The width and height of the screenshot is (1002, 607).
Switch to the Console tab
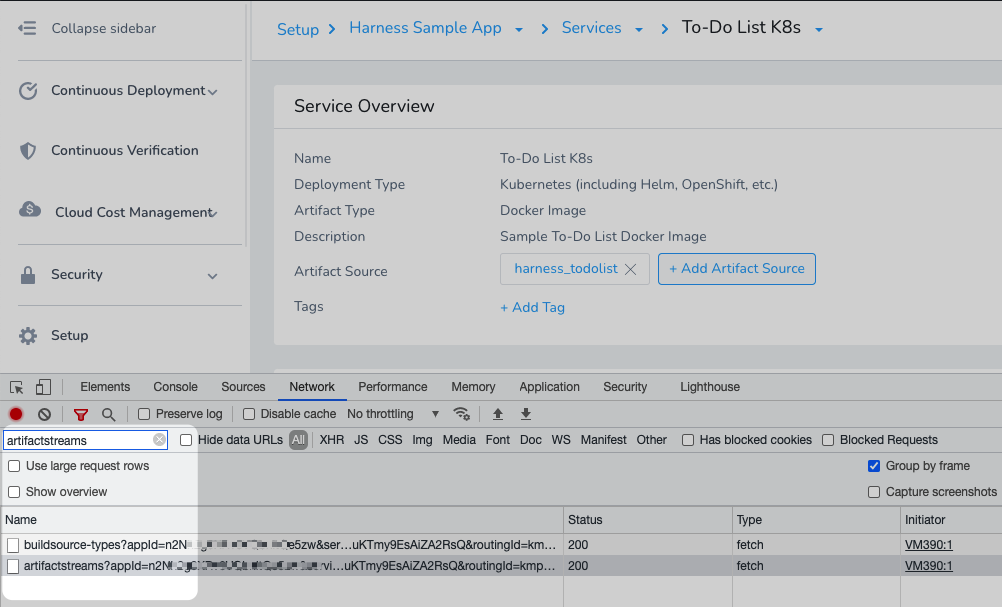pyautogui.click(x=175, y=387)
